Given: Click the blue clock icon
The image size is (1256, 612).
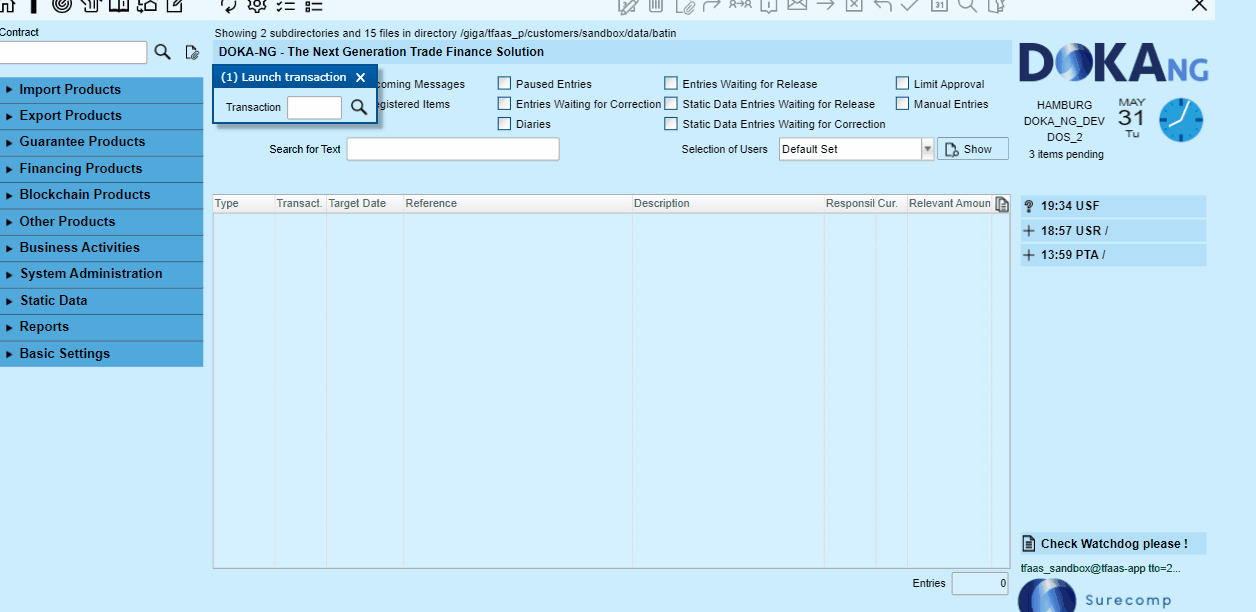Looking at the screenshot, I should tap(1181, 120).
